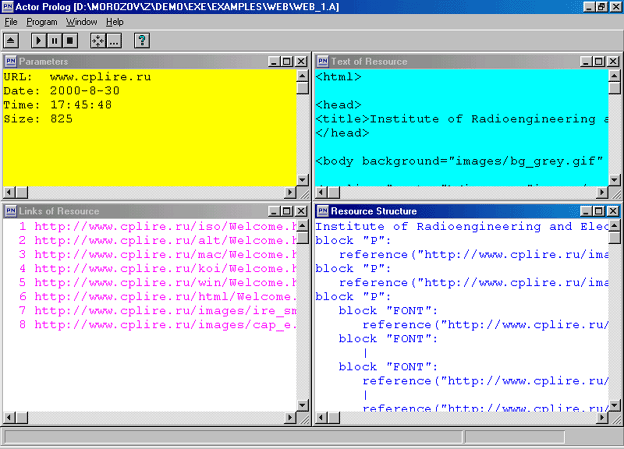Click the Date 2000-8-30 line
This screenshot has height=449, width=624.
62,91
